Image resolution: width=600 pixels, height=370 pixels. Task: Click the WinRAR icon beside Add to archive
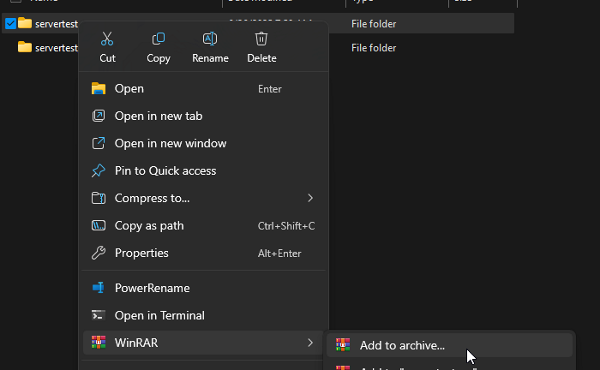click(343, 345)
